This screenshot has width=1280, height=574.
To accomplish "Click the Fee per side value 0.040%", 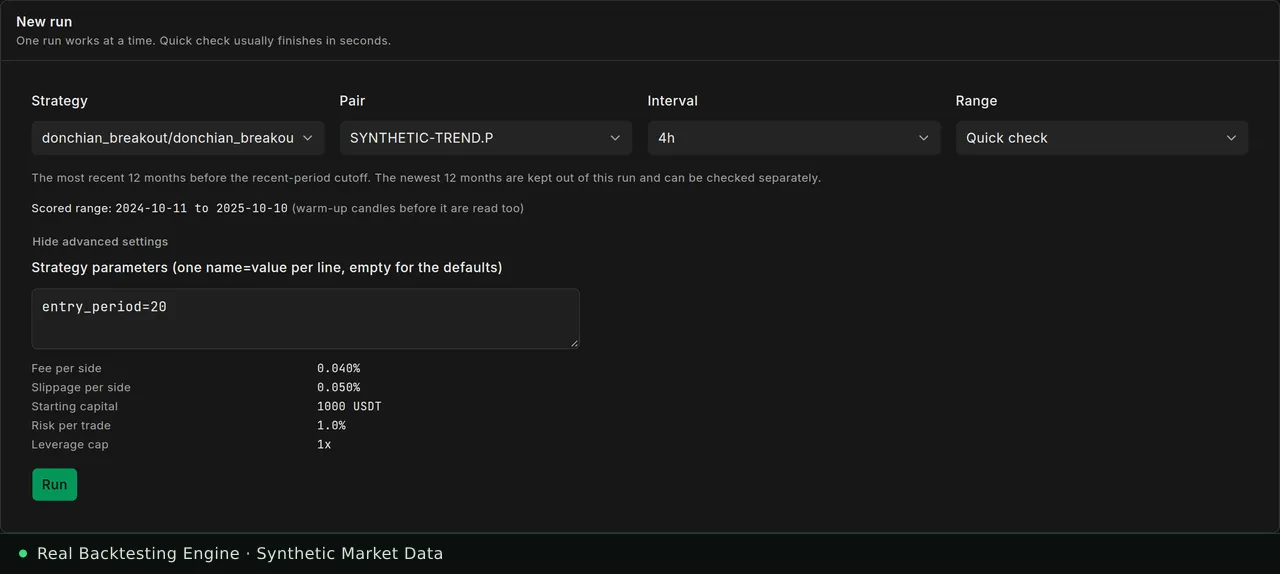I will tap(338, 369).
